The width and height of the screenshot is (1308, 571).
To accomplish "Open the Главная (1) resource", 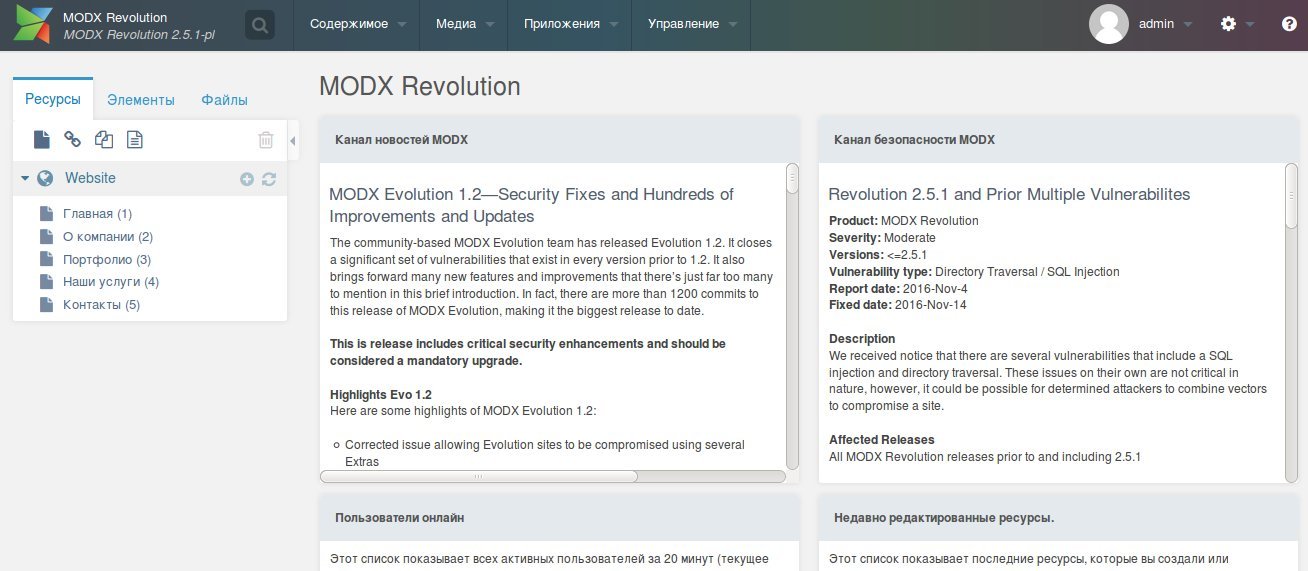I will (97, 214).
